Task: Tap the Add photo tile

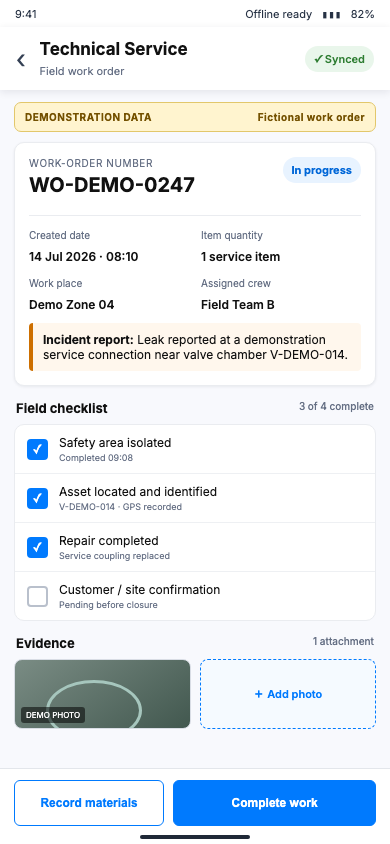Action: pyautogui.click(x=288, y=694)
